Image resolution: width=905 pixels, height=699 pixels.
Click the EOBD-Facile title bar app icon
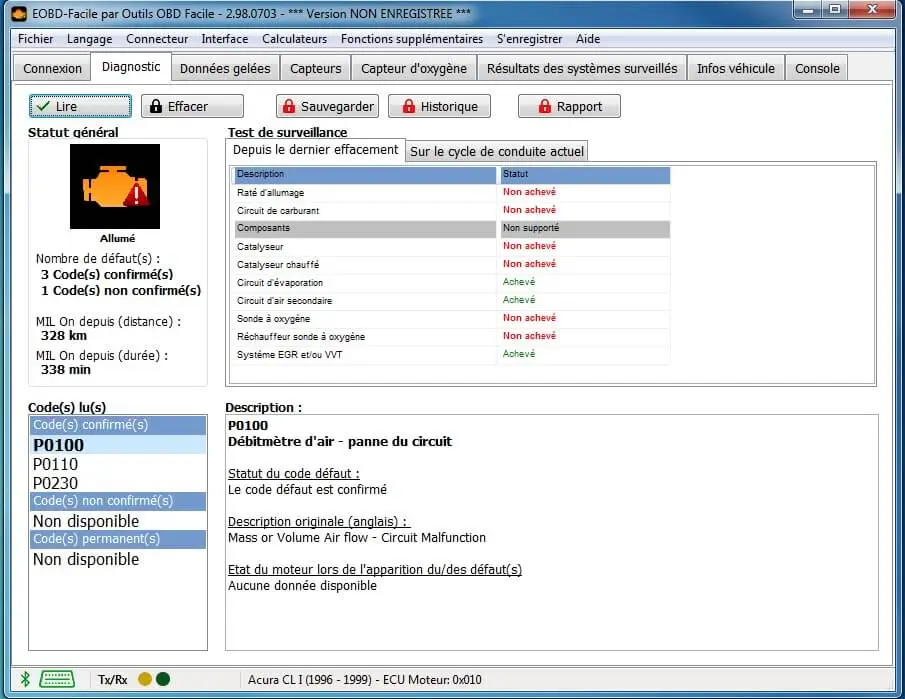coord(20,13)
